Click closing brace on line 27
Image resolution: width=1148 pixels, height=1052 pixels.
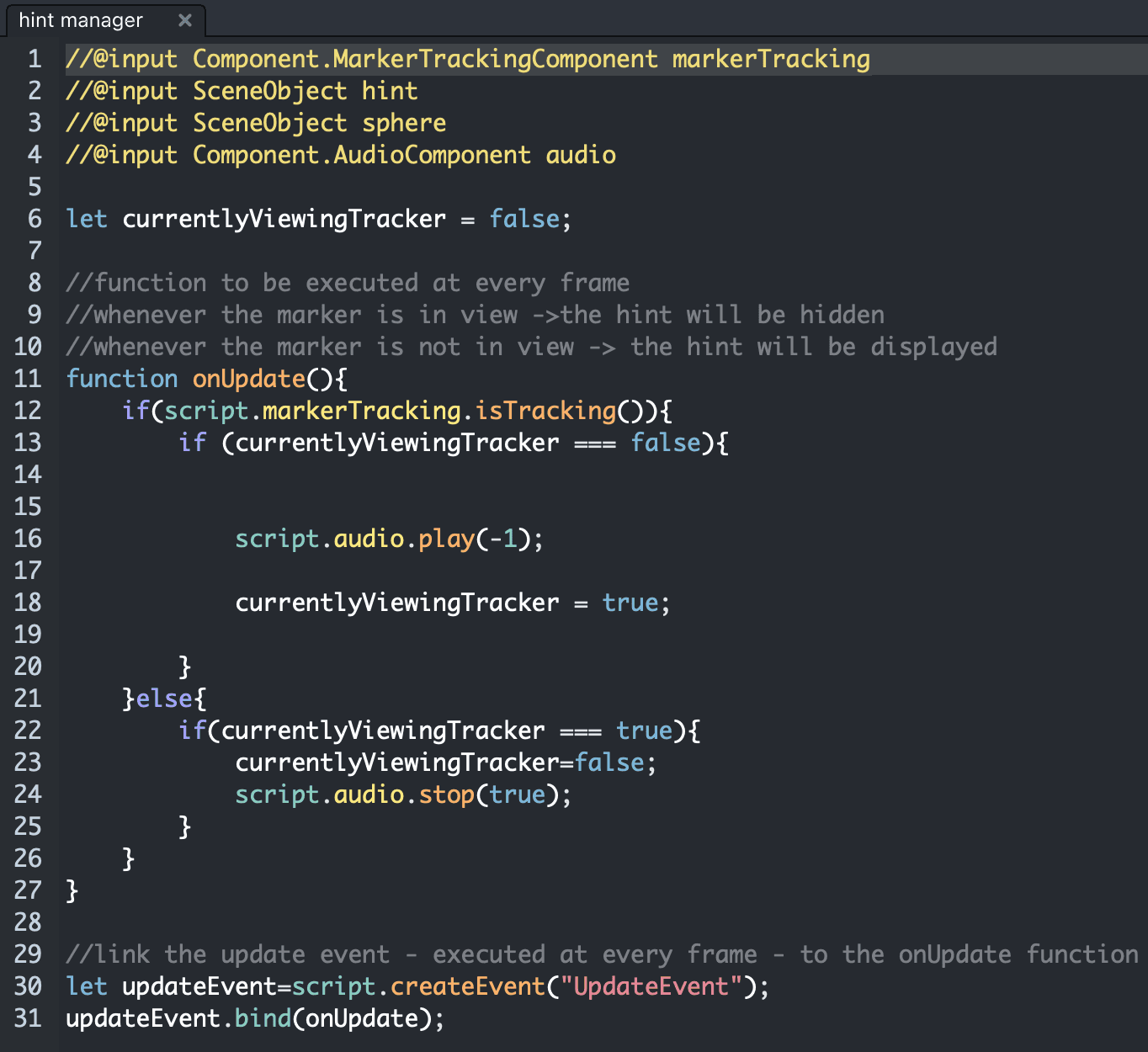(x=72, y=890)
